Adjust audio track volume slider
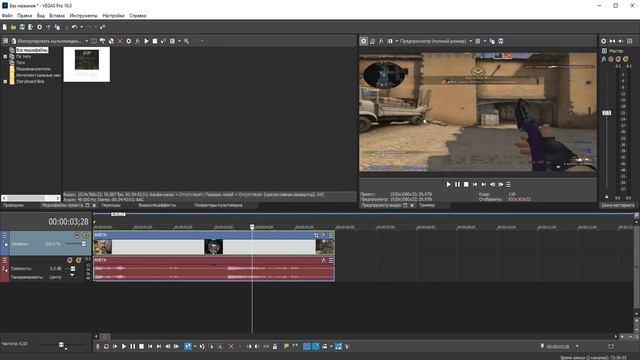Viewport: 640px width, 360px height. point(73,269)
